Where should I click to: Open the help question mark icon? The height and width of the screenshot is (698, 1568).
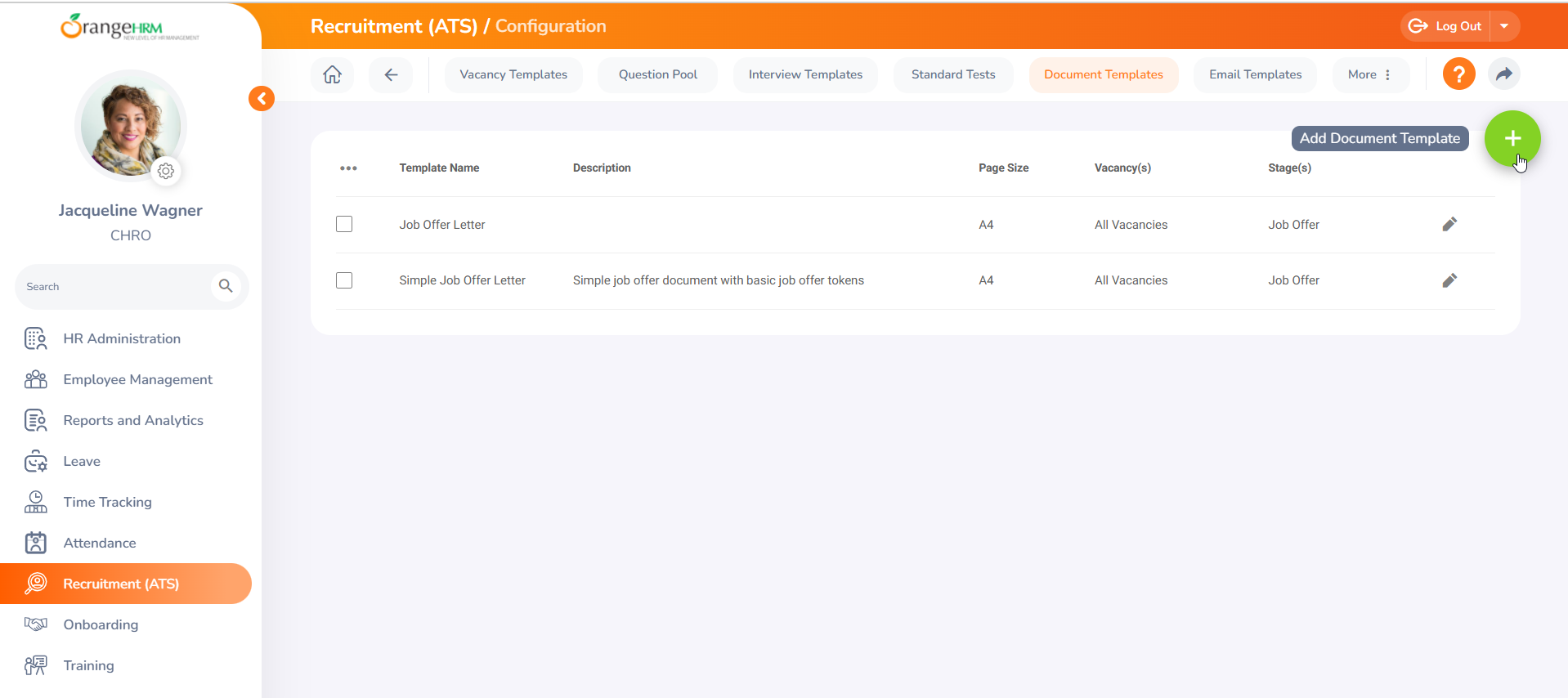(1458, 74)
